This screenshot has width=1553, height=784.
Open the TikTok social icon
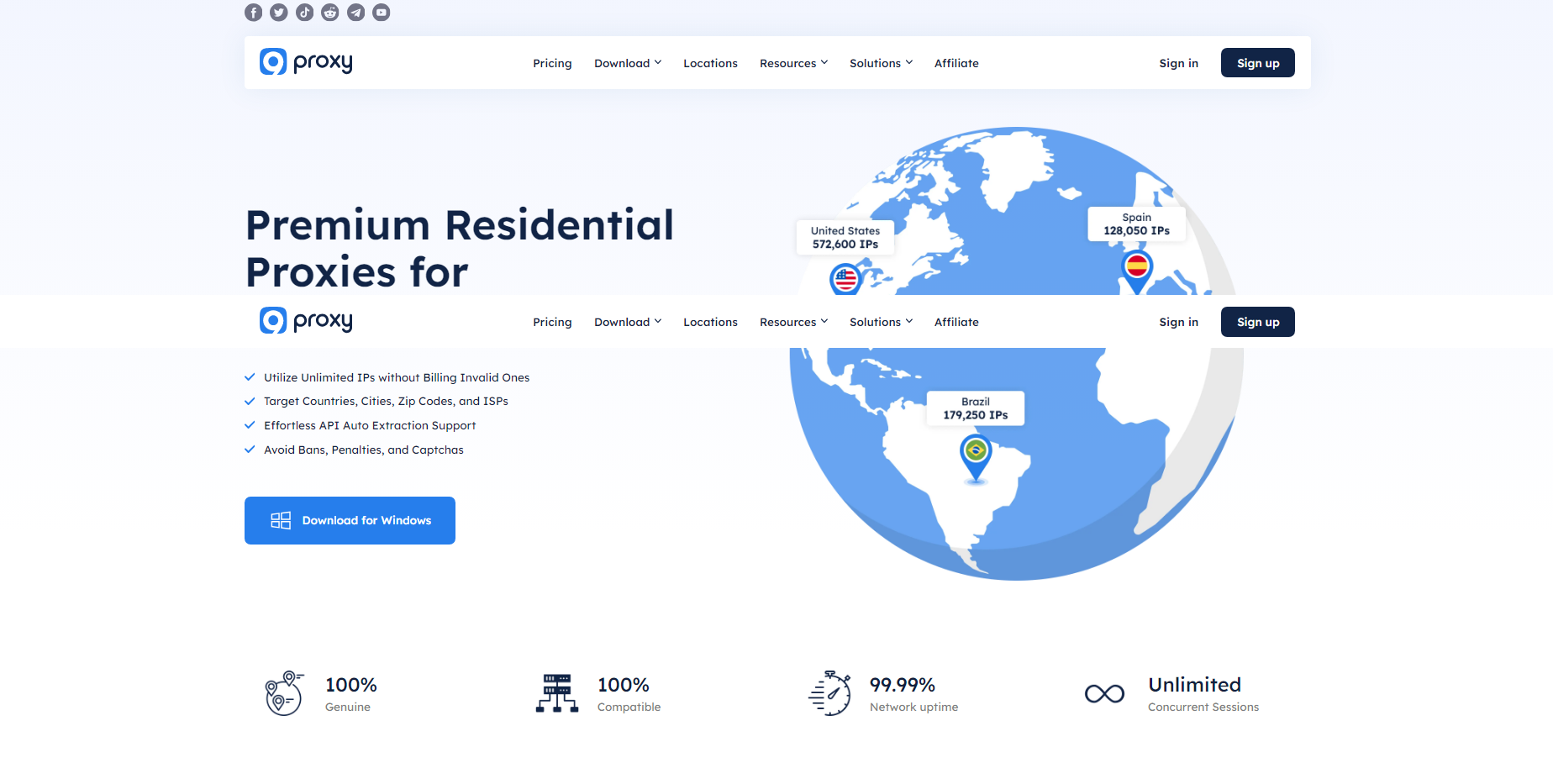point(305,13)
